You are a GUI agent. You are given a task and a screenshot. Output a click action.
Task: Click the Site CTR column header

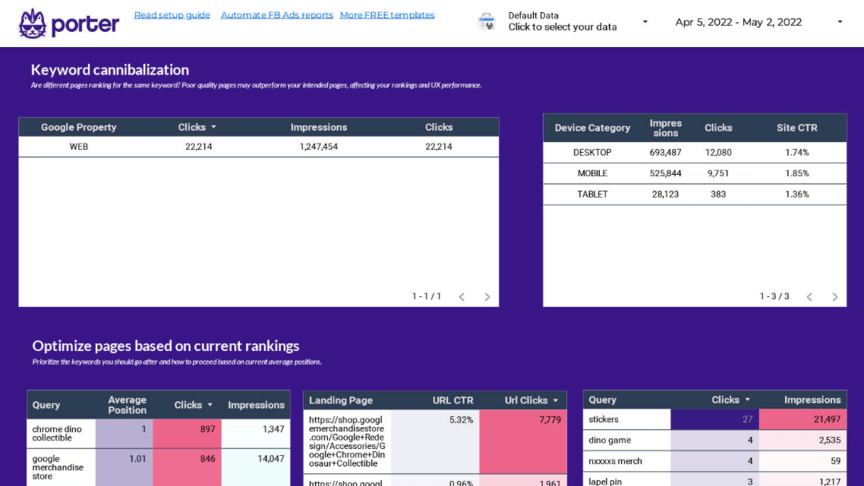(797, 128)
